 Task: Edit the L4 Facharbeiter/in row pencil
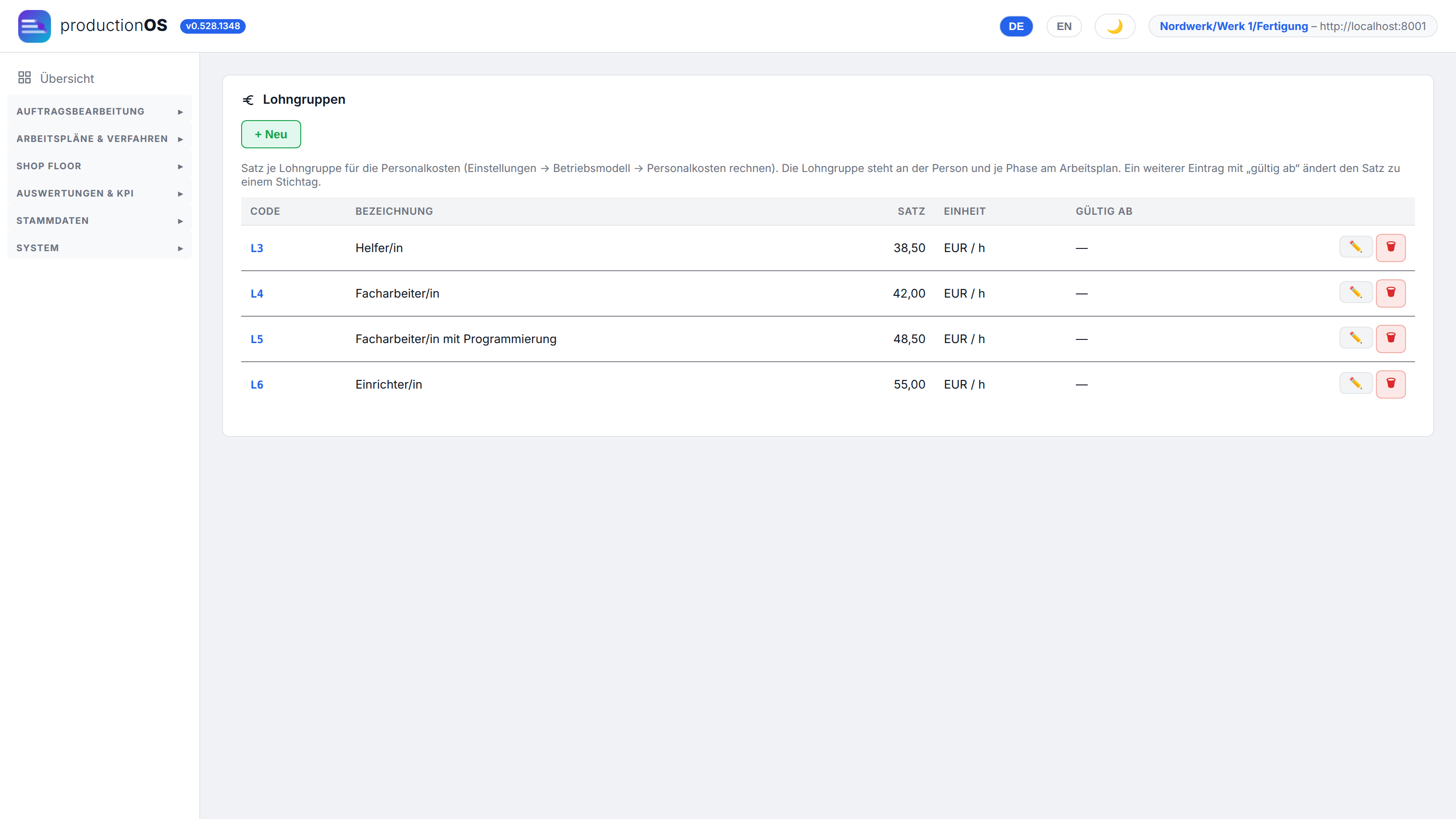click(x=1356, y=293)
